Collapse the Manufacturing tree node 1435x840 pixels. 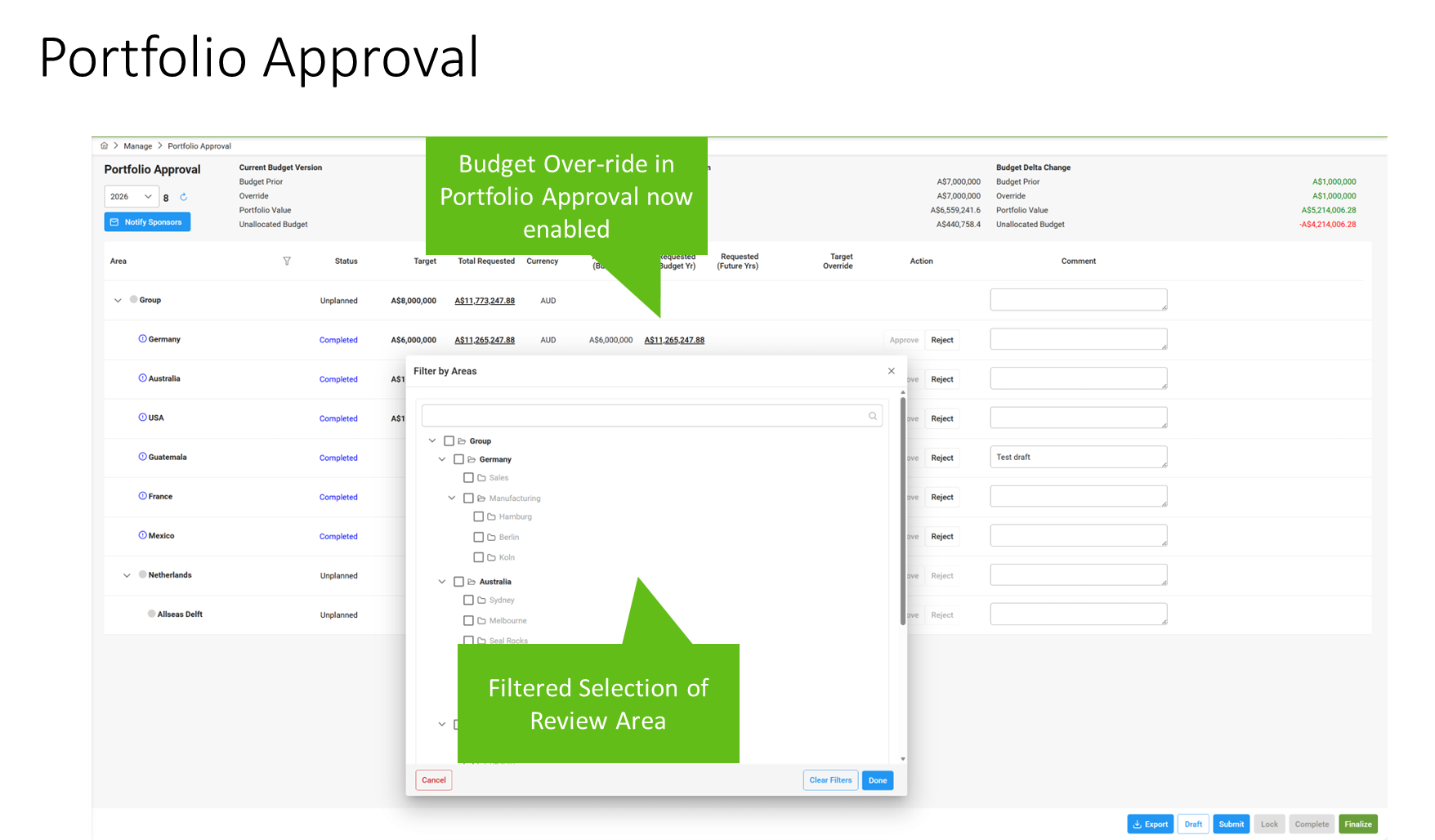click(x=451, y=498)
